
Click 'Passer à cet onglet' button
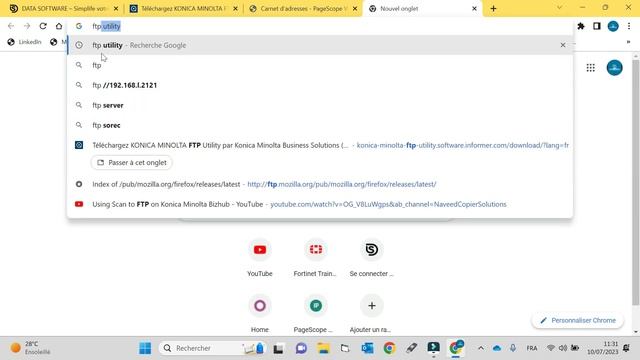[x=132, y=162]
